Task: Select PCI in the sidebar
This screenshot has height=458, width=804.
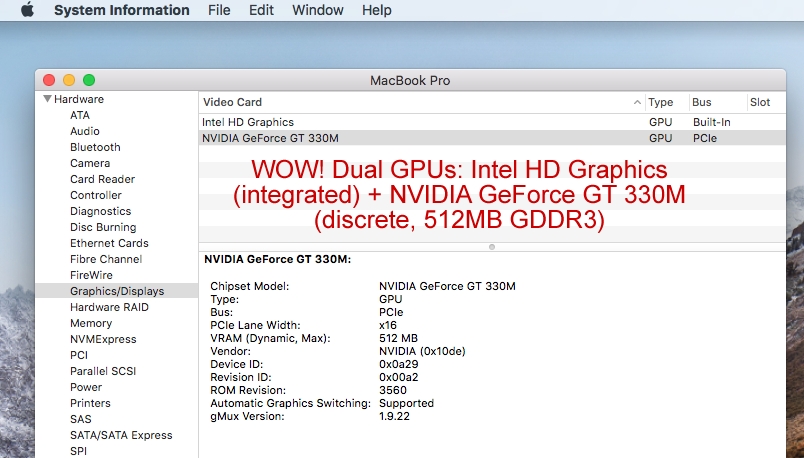Action: [79, 355]
